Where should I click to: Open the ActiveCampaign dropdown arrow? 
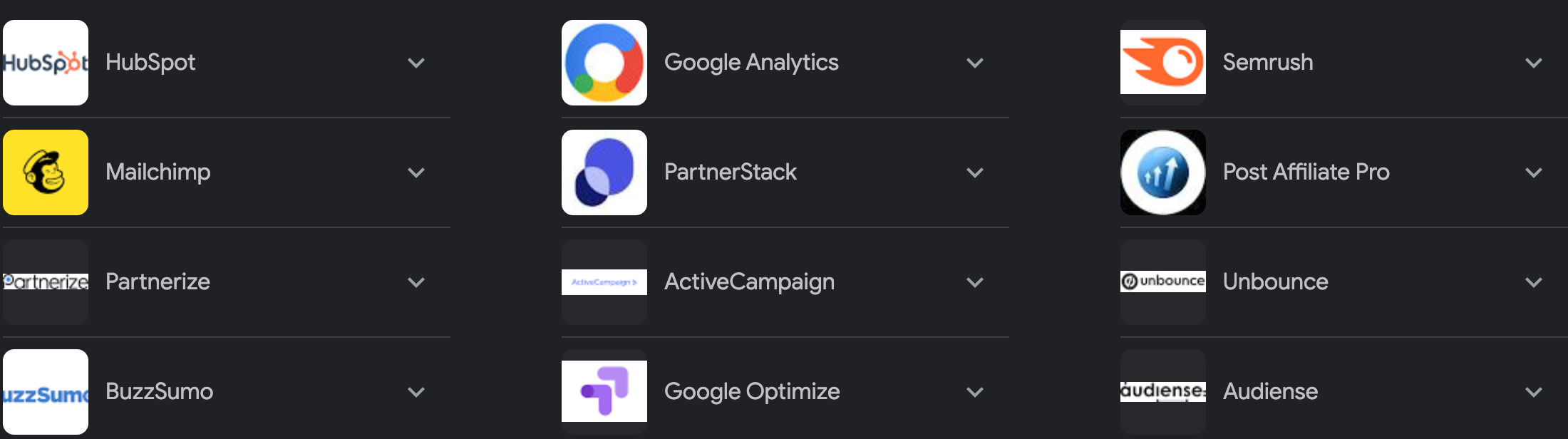(x=975, y=282)
